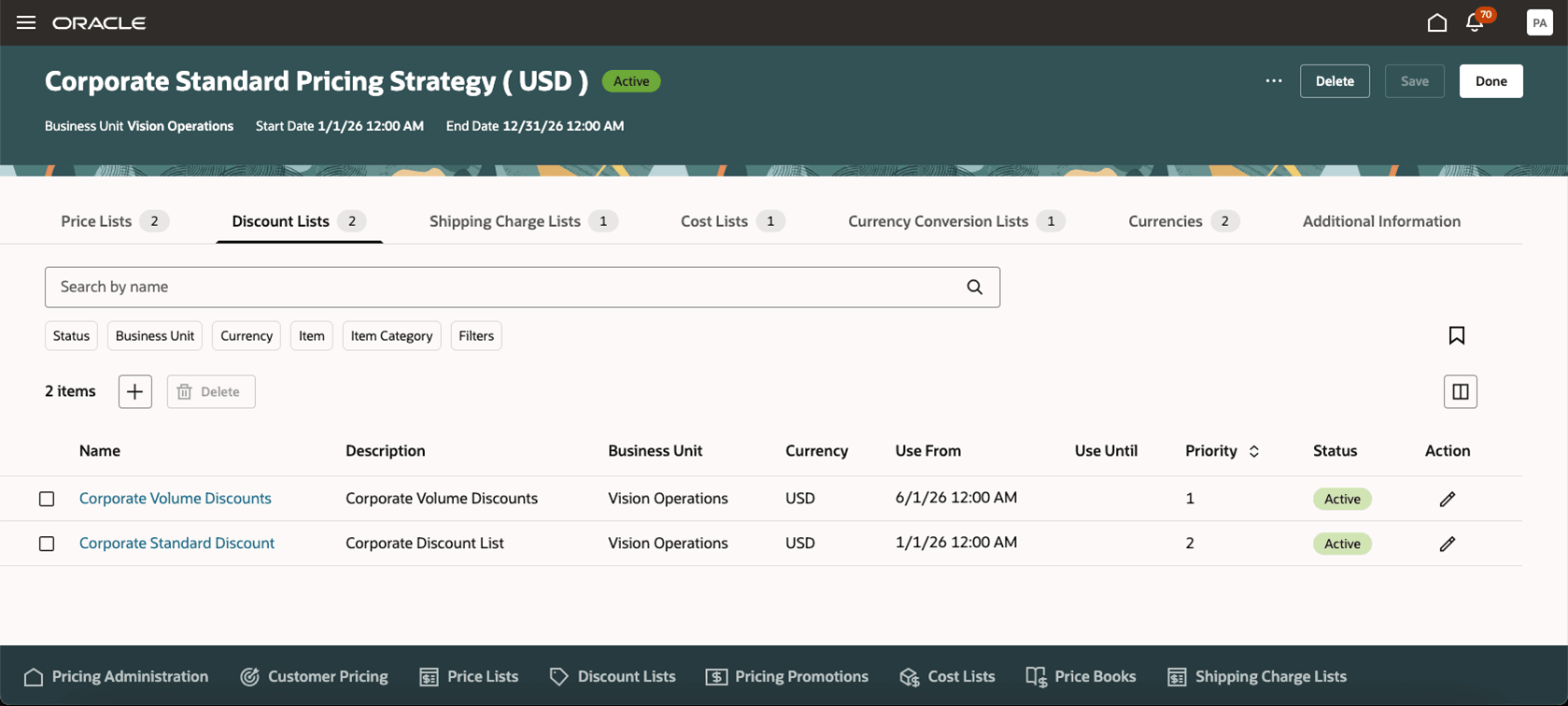Click the Active status of Corporate Volume Discounts
Screen dimensions: 1568x706
click(1342, 499)
